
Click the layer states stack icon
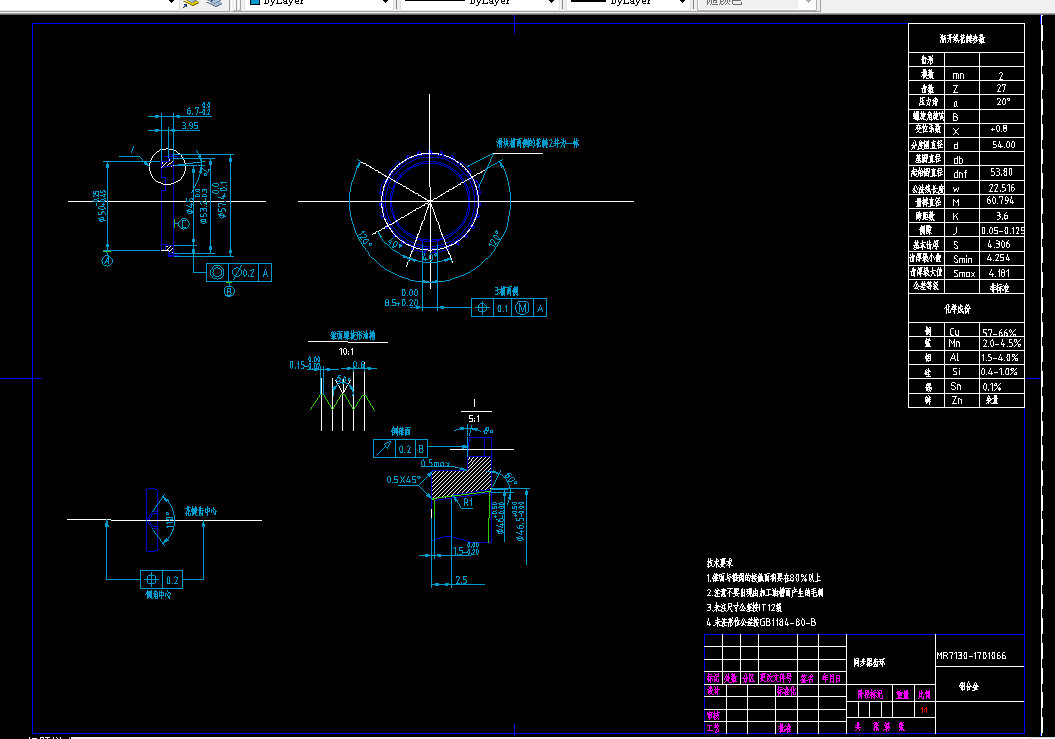[x=214, y=3]
